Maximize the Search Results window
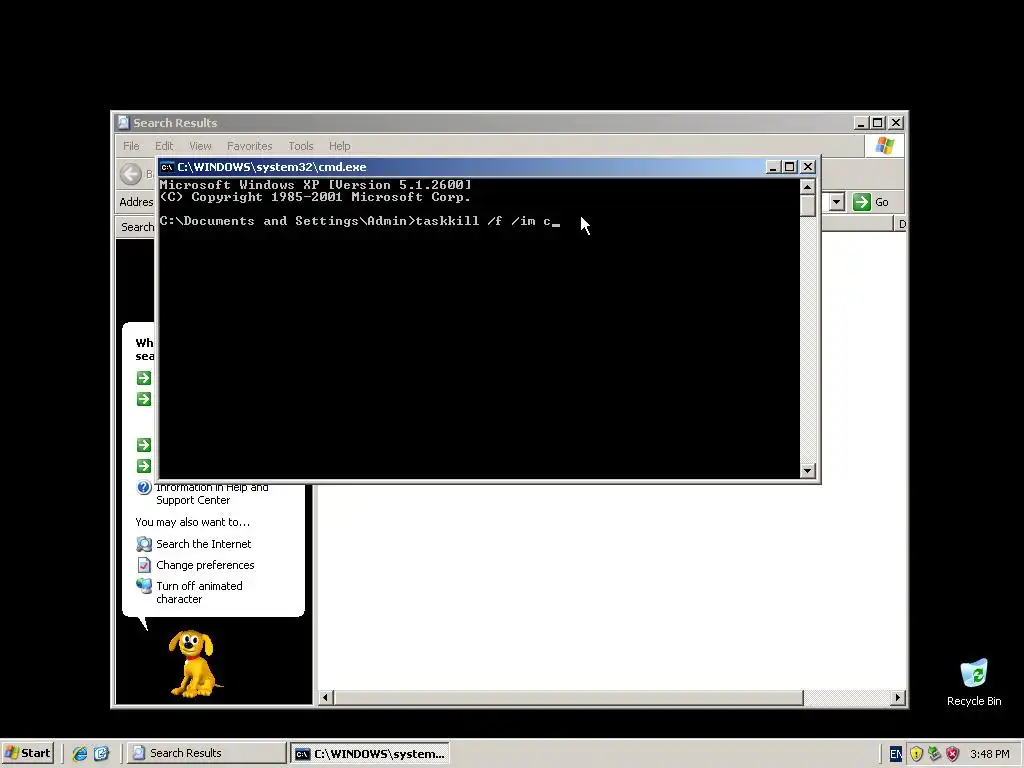Viewport: 1024px width, 768px height. click(x=878, y=122)
